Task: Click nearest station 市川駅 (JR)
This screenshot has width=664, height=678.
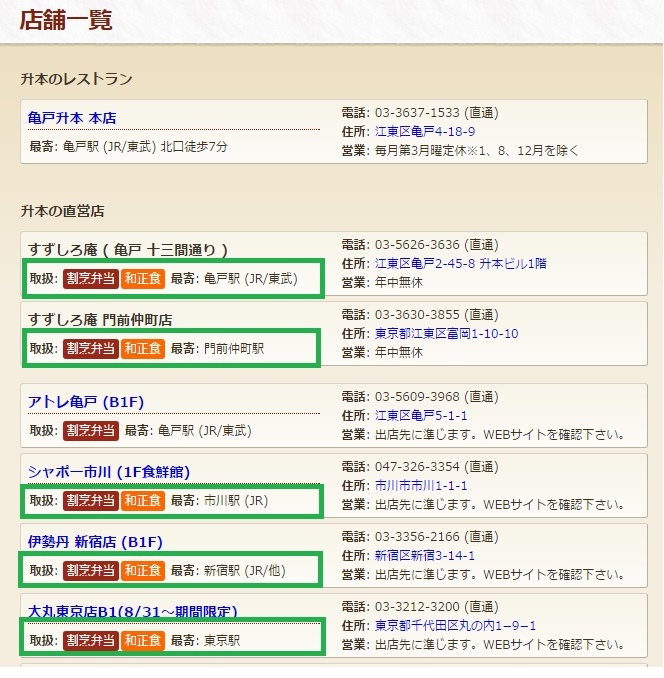Action: [x=236, y=501]
